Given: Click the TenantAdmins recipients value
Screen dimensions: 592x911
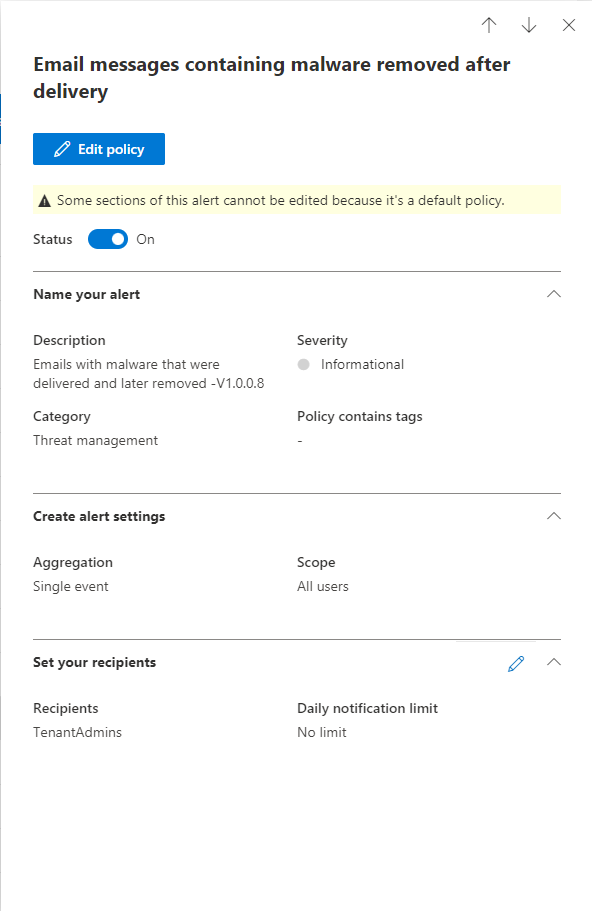Looking at the screenshot, I should [77, 732].
